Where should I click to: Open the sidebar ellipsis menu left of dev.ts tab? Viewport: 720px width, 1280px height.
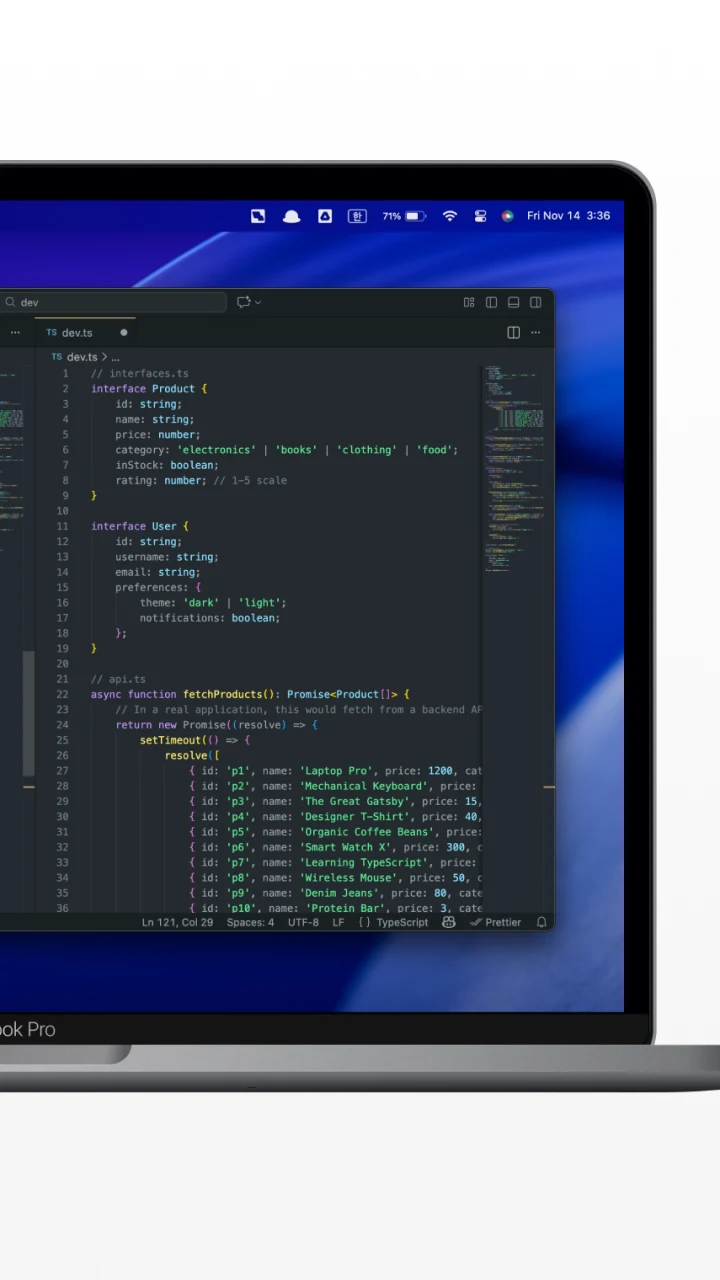tap(15, 332)
